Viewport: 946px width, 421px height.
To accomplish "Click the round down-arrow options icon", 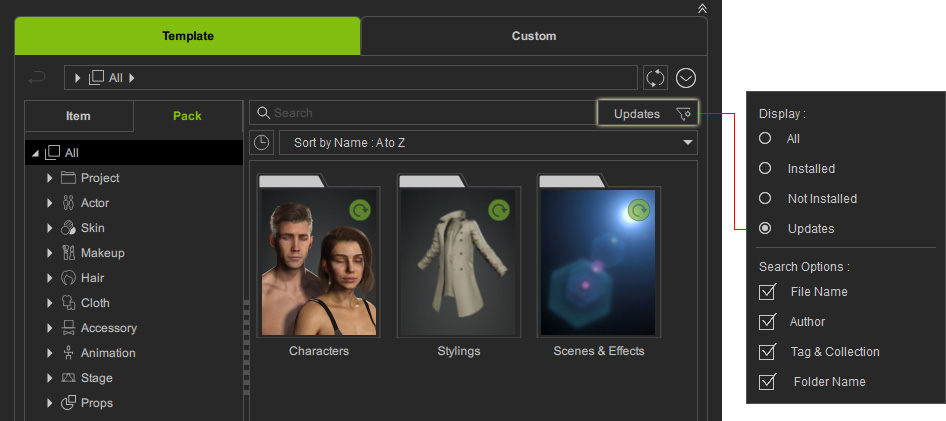I will tap(686, 78).
